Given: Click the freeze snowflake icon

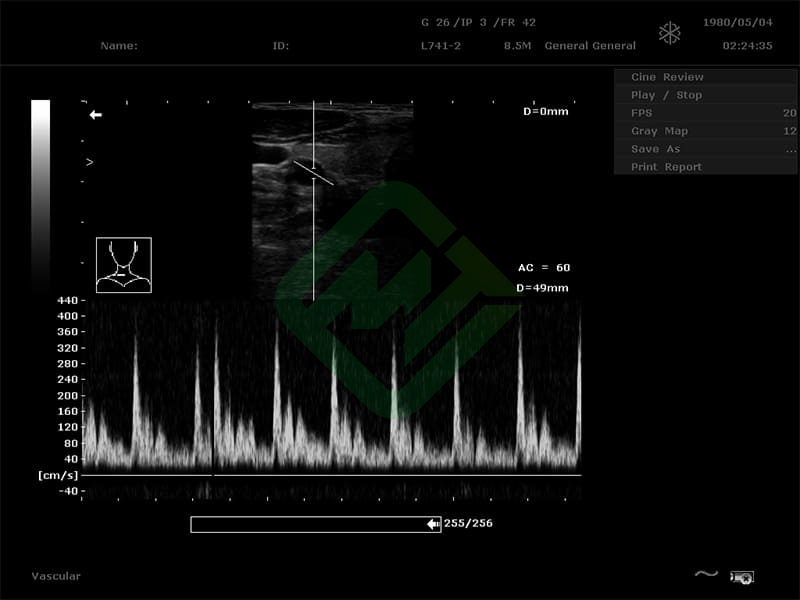Looking at the screenshot, I should [669, 33].
